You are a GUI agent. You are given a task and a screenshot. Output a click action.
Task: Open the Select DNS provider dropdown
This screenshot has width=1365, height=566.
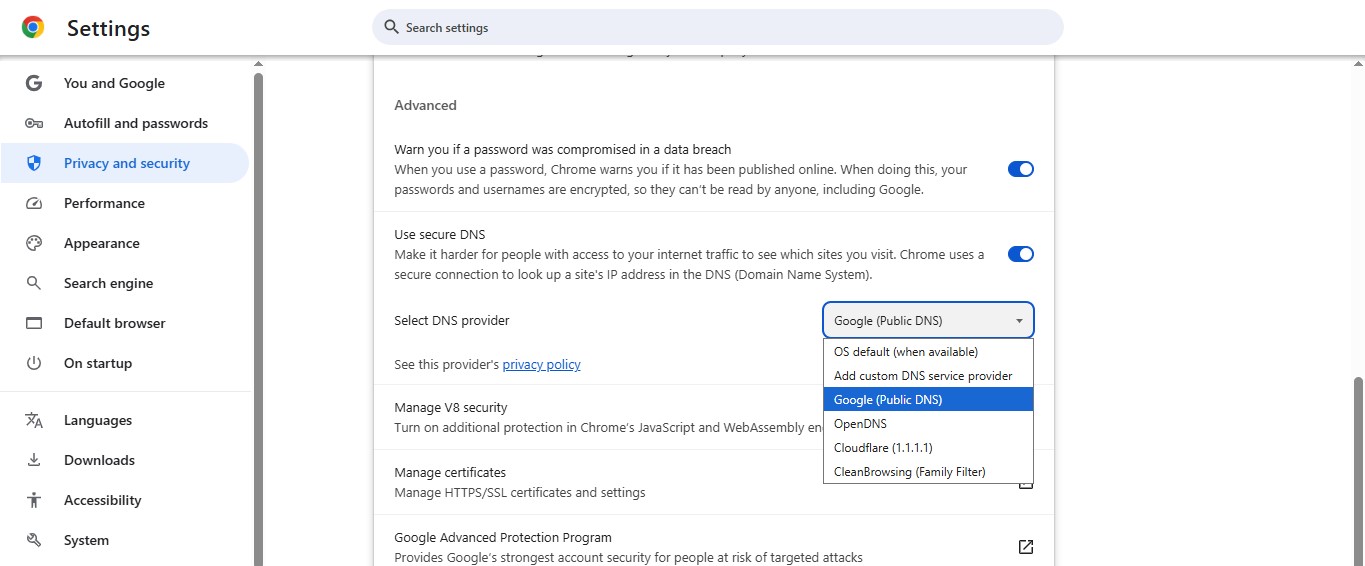click(928, 320)
